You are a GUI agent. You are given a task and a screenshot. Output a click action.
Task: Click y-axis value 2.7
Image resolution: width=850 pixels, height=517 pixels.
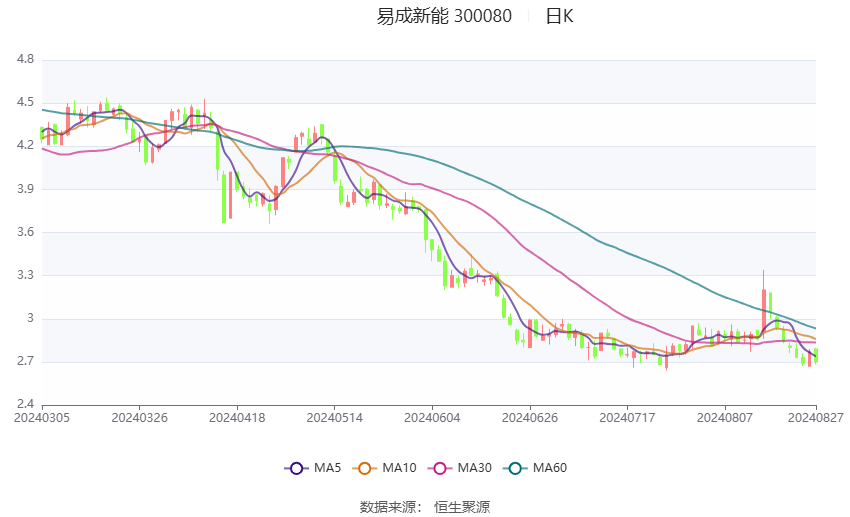tap(25, 361)
